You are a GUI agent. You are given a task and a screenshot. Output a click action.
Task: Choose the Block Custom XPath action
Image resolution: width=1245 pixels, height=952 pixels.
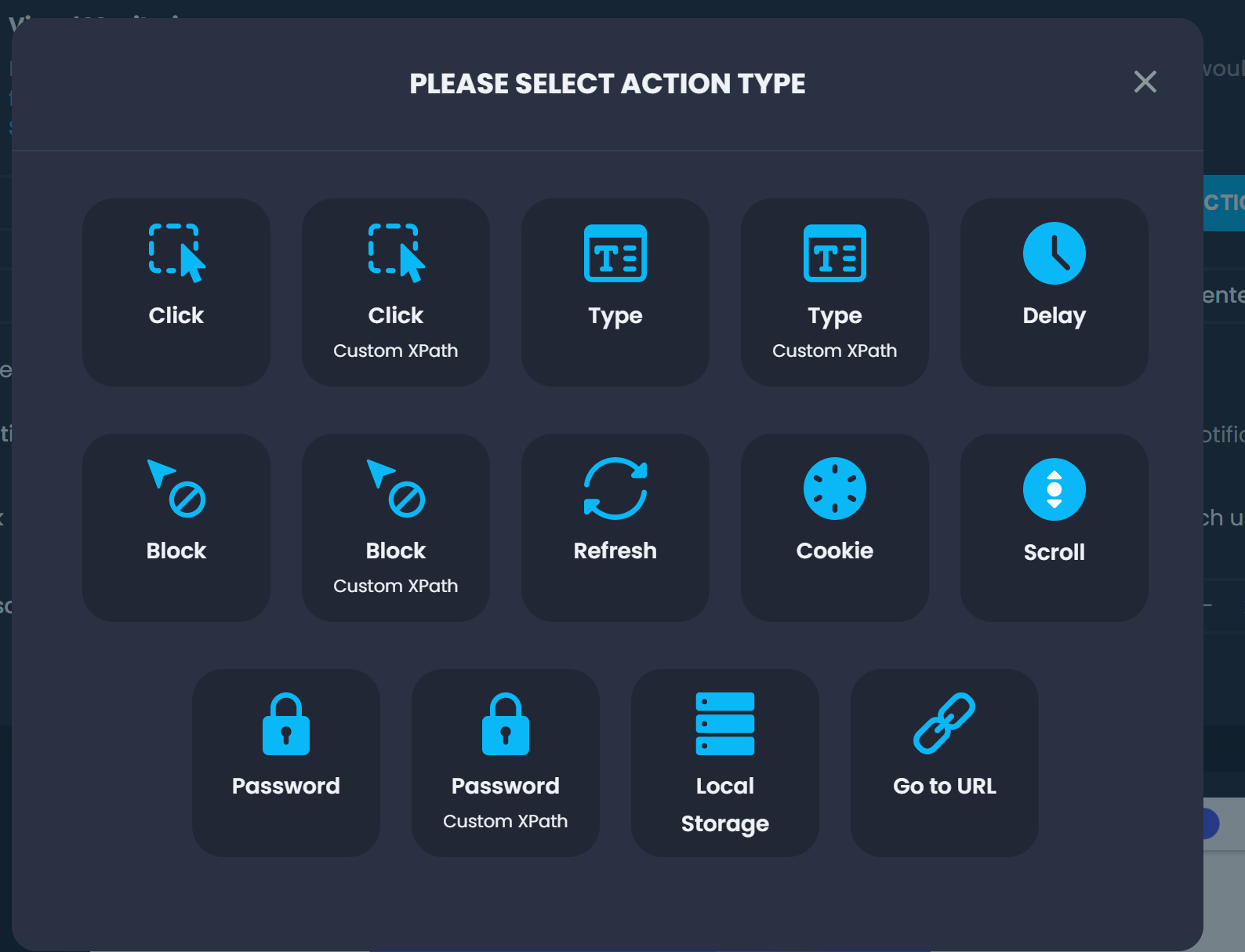tap(396, 527)
